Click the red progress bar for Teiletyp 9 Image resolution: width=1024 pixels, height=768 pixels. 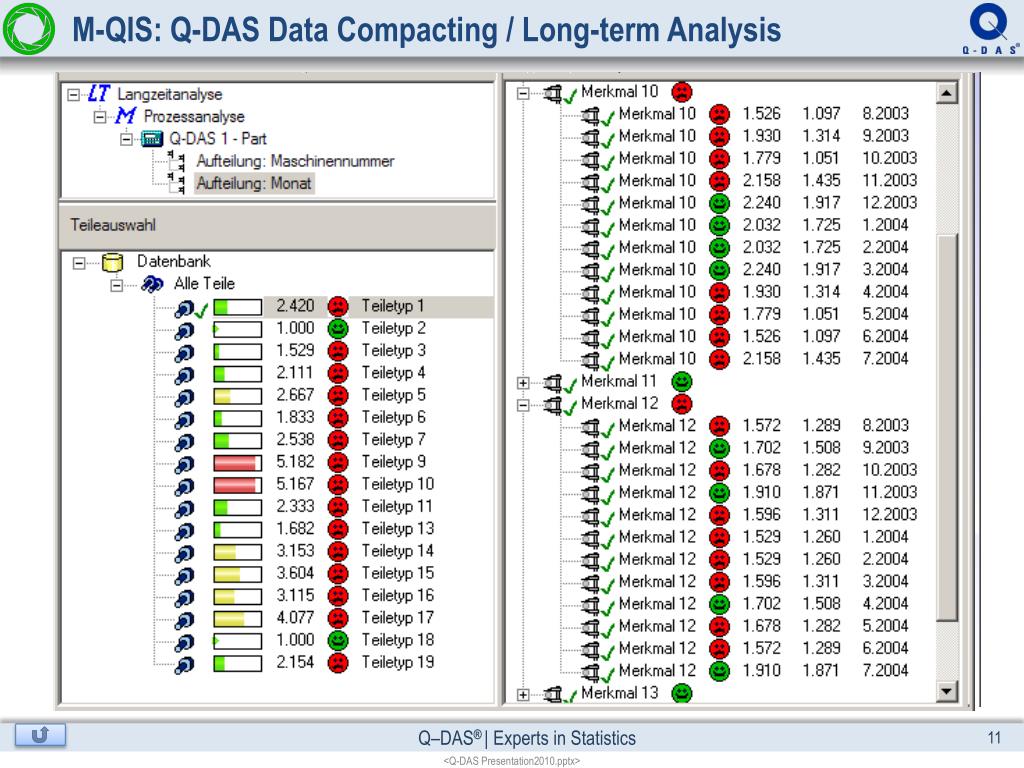[x=238, y=463]
